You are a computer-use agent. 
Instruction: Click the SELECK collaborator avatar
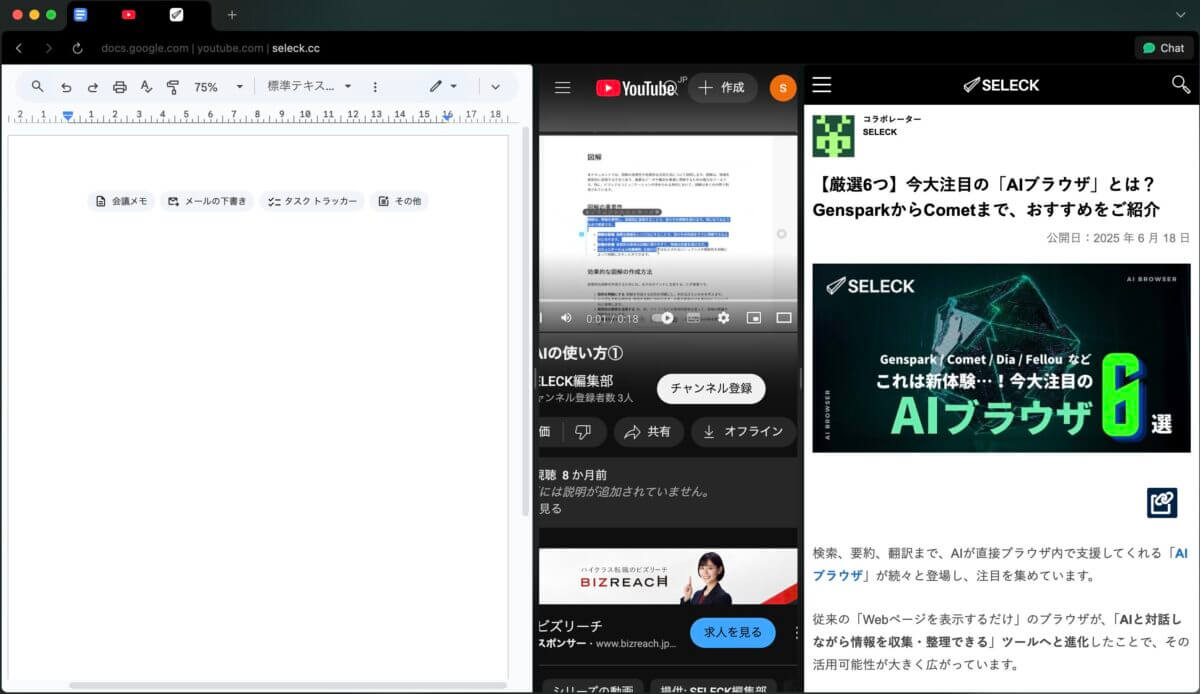pyautogui.click(x=833, y=135)
